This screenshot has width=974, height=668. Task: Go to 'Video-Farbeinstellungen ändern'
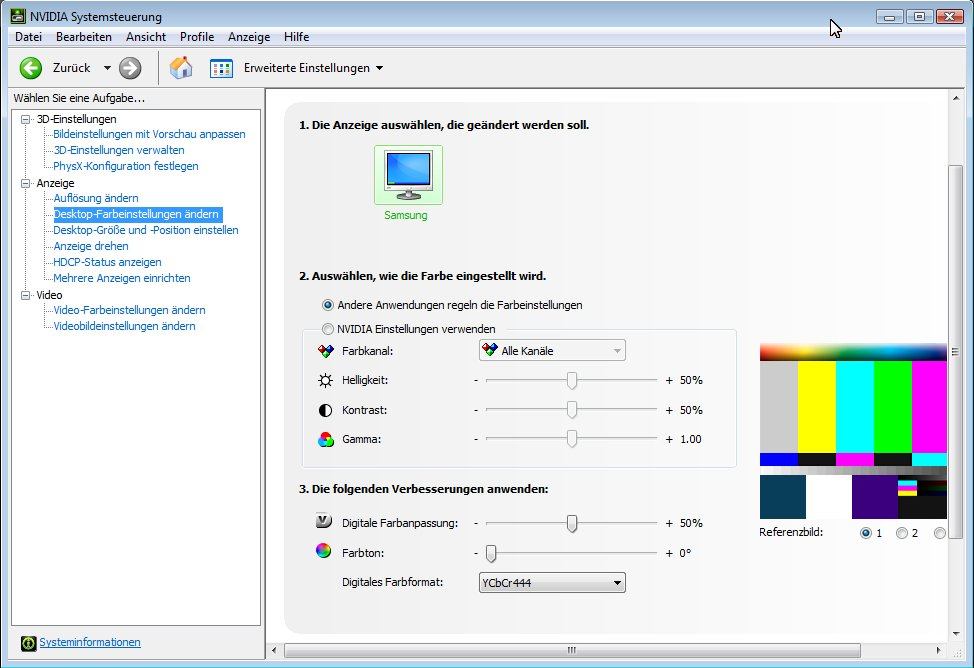(129, 310)
